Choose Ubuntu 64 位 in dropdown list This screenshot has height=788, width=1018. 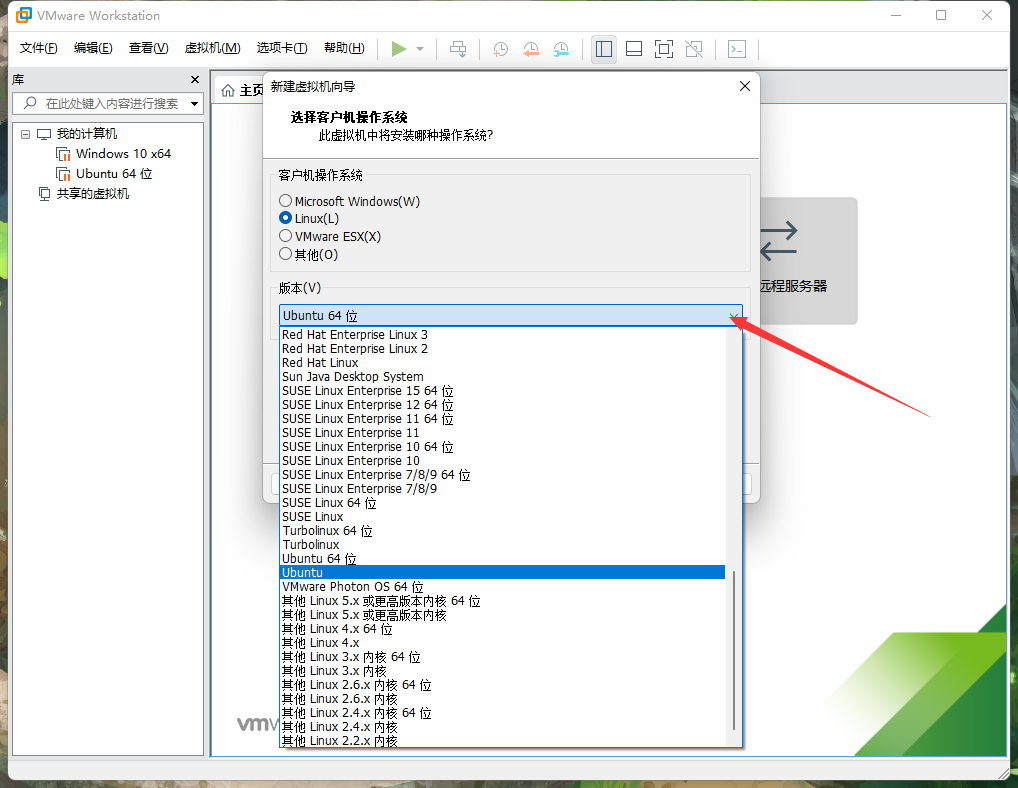[x=503, y=559]
